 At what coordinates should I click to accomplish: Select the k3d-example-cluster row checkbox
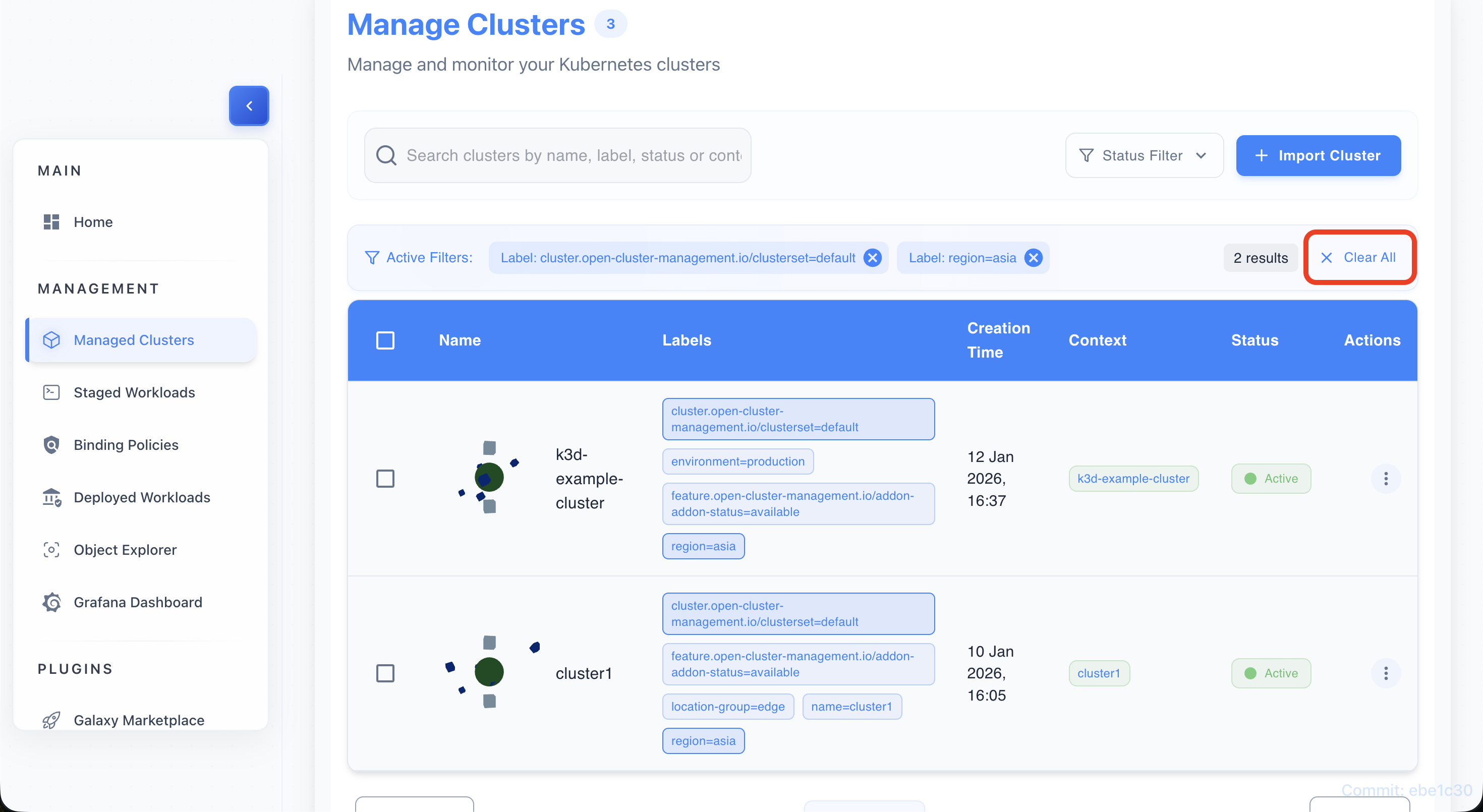click(385, 478)
